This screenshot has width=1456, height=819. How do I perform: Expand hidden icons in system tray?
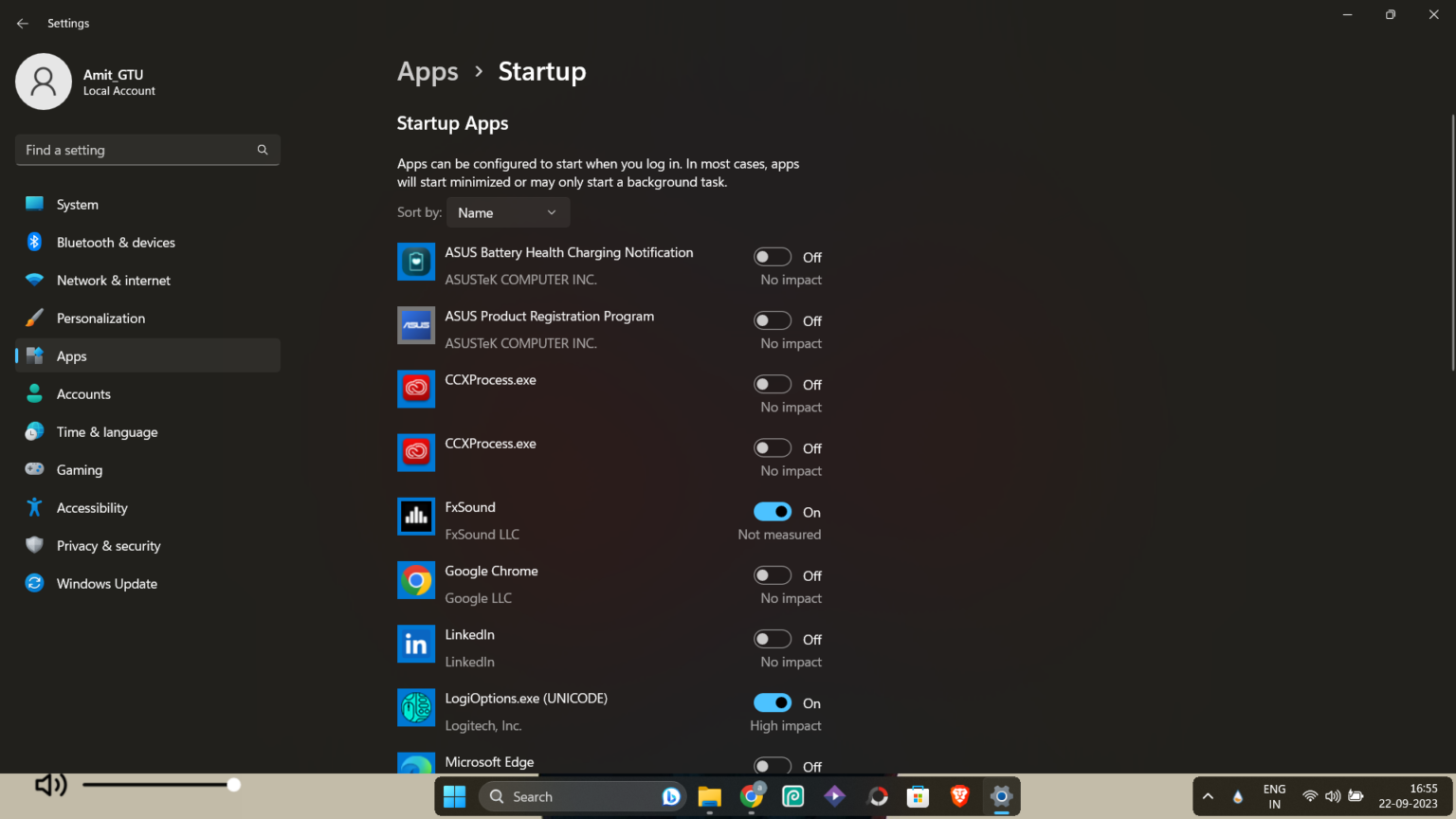tap(1208, 796)
